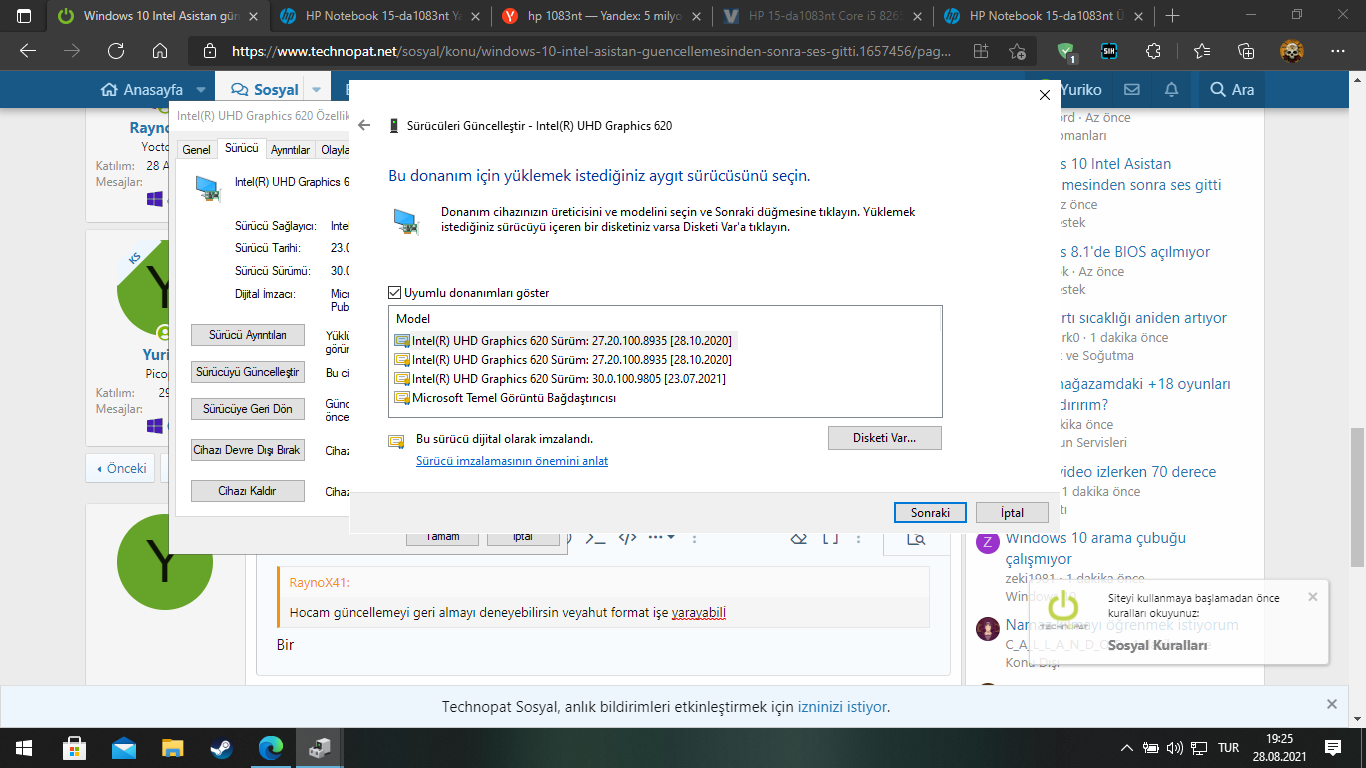The width and height of the screenshot is (1366, 768).
Task: Switch to the Genel tab in properties window
Action: coord(196,150)
